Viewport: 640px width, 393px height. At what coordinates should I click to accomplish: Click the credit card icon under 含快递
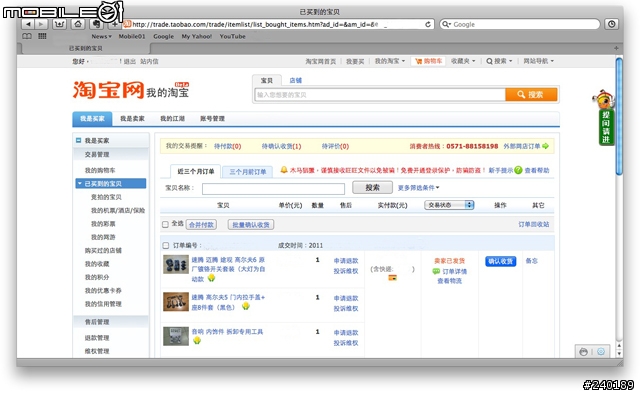coord(392,278)
